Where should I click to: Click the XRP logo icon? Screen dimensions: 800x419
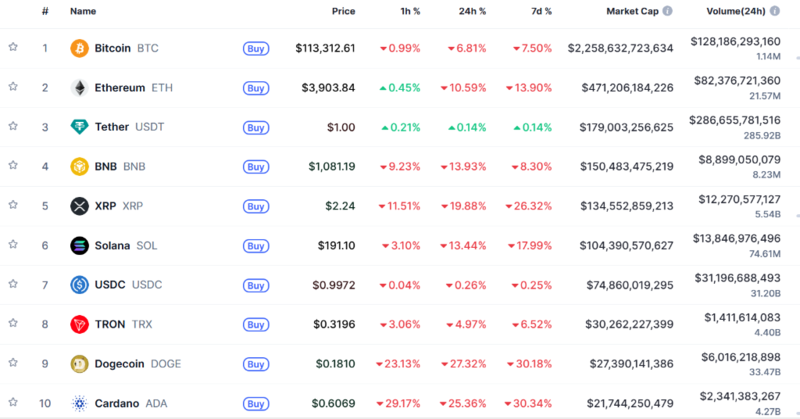tap(79, 206)
